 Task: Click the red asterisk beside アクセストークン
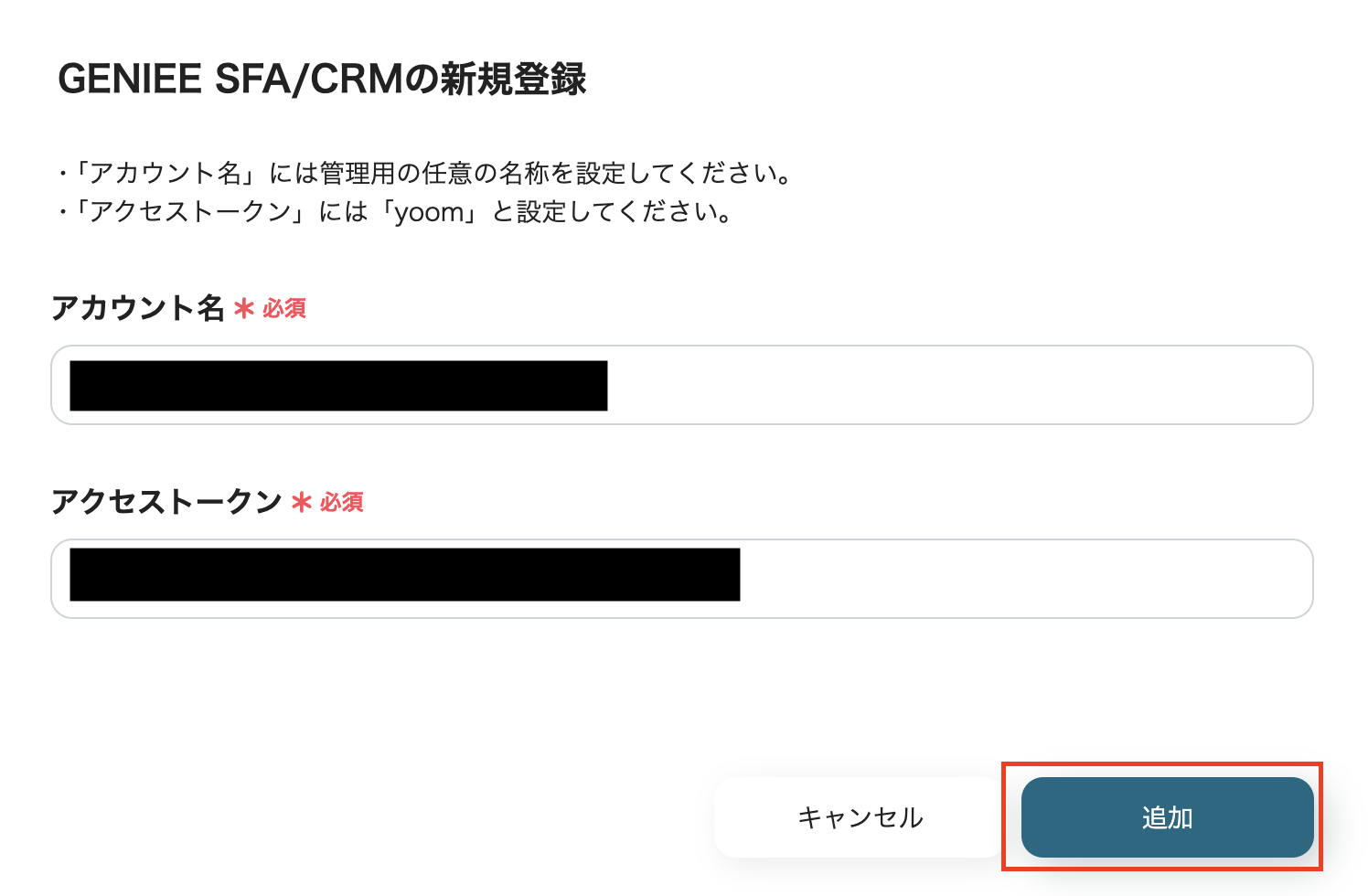(301, 503)
